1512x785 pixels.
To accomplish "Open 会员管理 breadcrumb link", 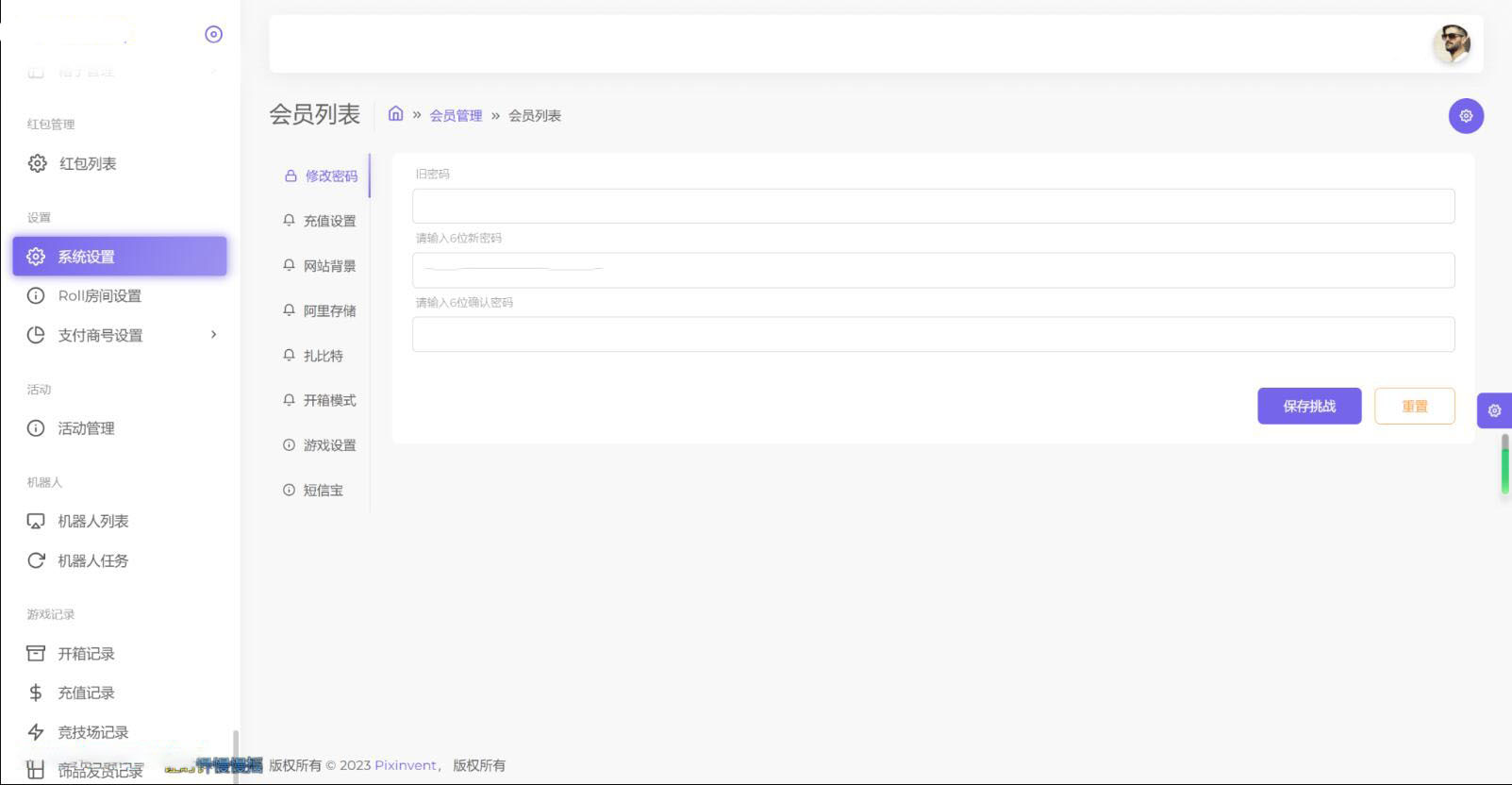I will pos(456,115).
